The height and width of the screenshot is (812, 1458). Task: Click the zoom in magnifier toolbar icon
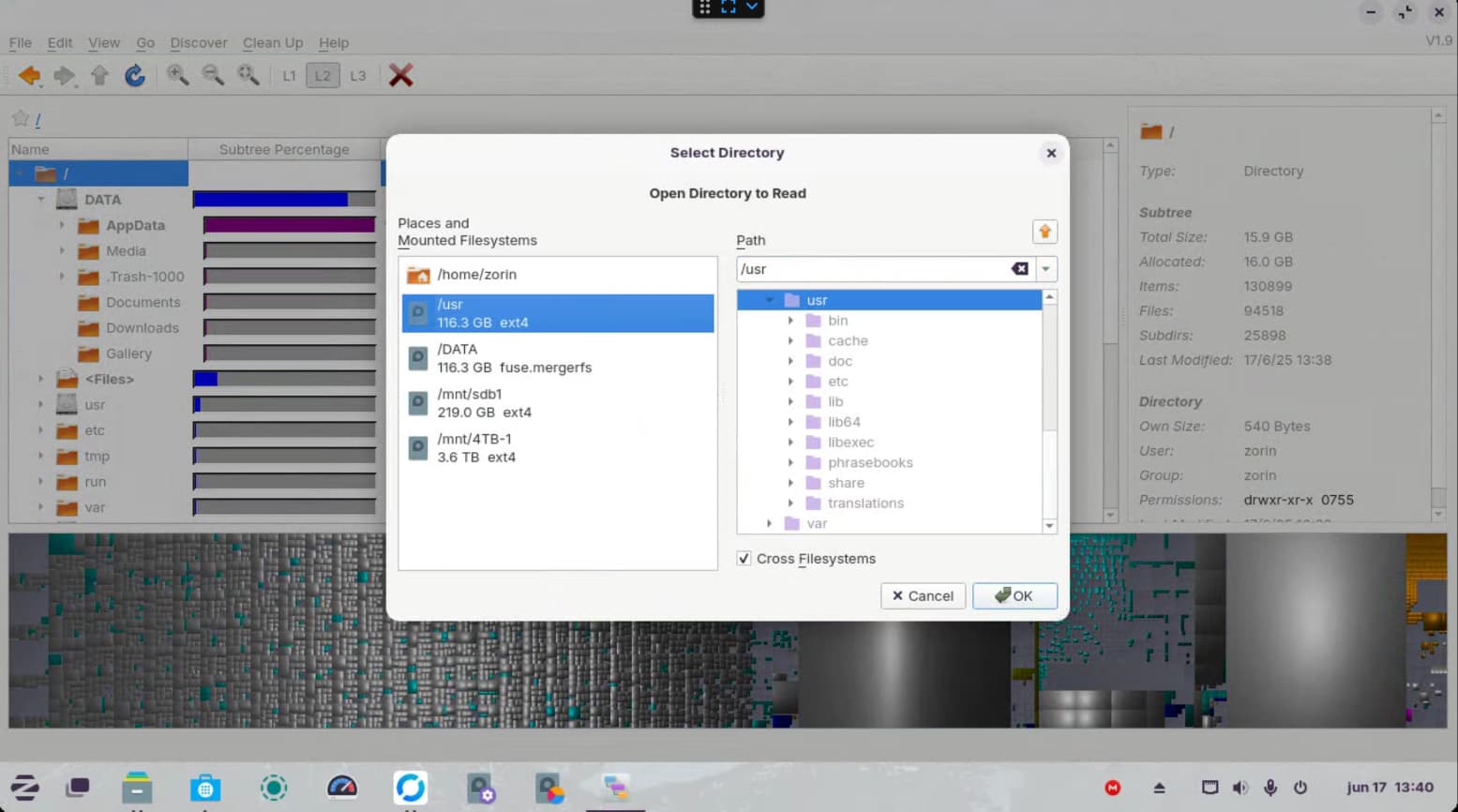point(177,76)
